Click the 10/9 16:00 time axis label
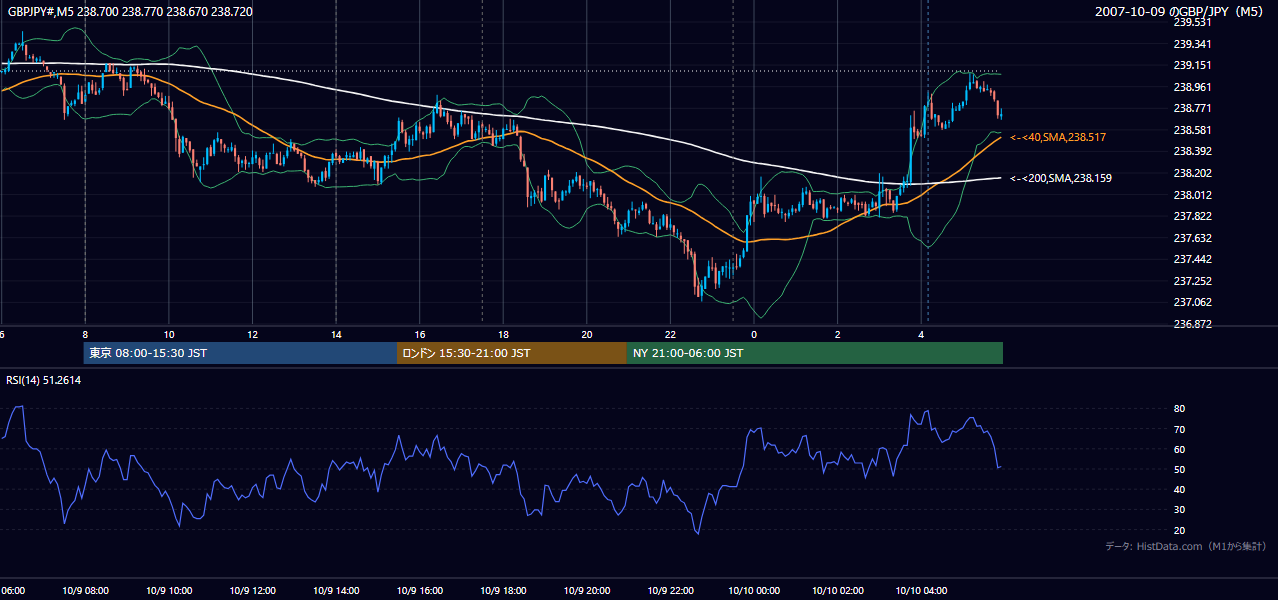Viewport: 1278px width, 600px height. coord(419,591)
